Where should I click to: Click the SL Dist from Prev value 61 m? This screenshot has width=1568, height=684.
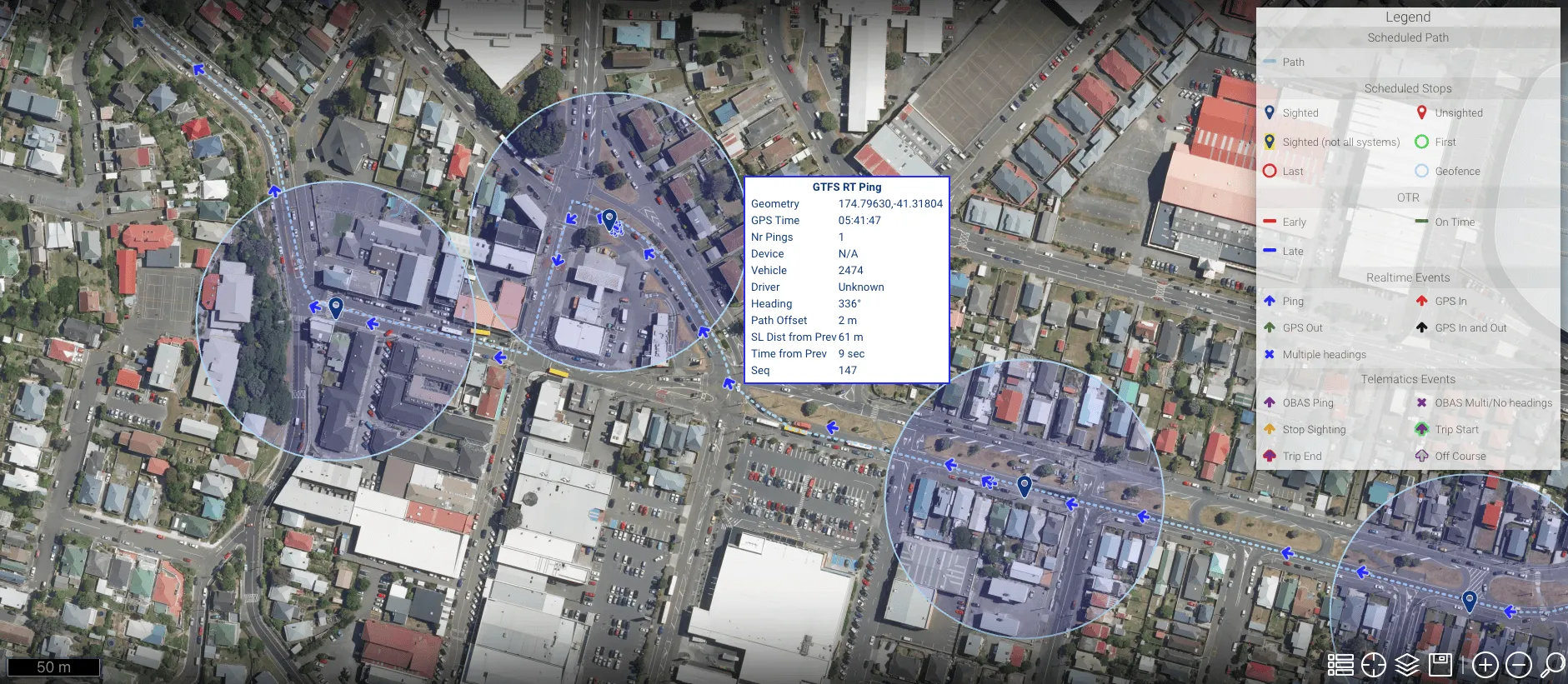tap(850, 337)
